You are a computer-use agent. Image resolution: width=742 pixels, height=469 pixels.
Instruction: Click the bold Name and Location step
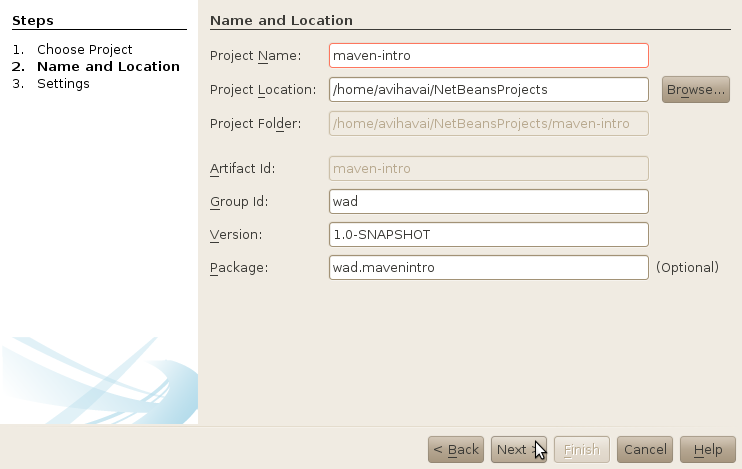[x=108, y=66]
